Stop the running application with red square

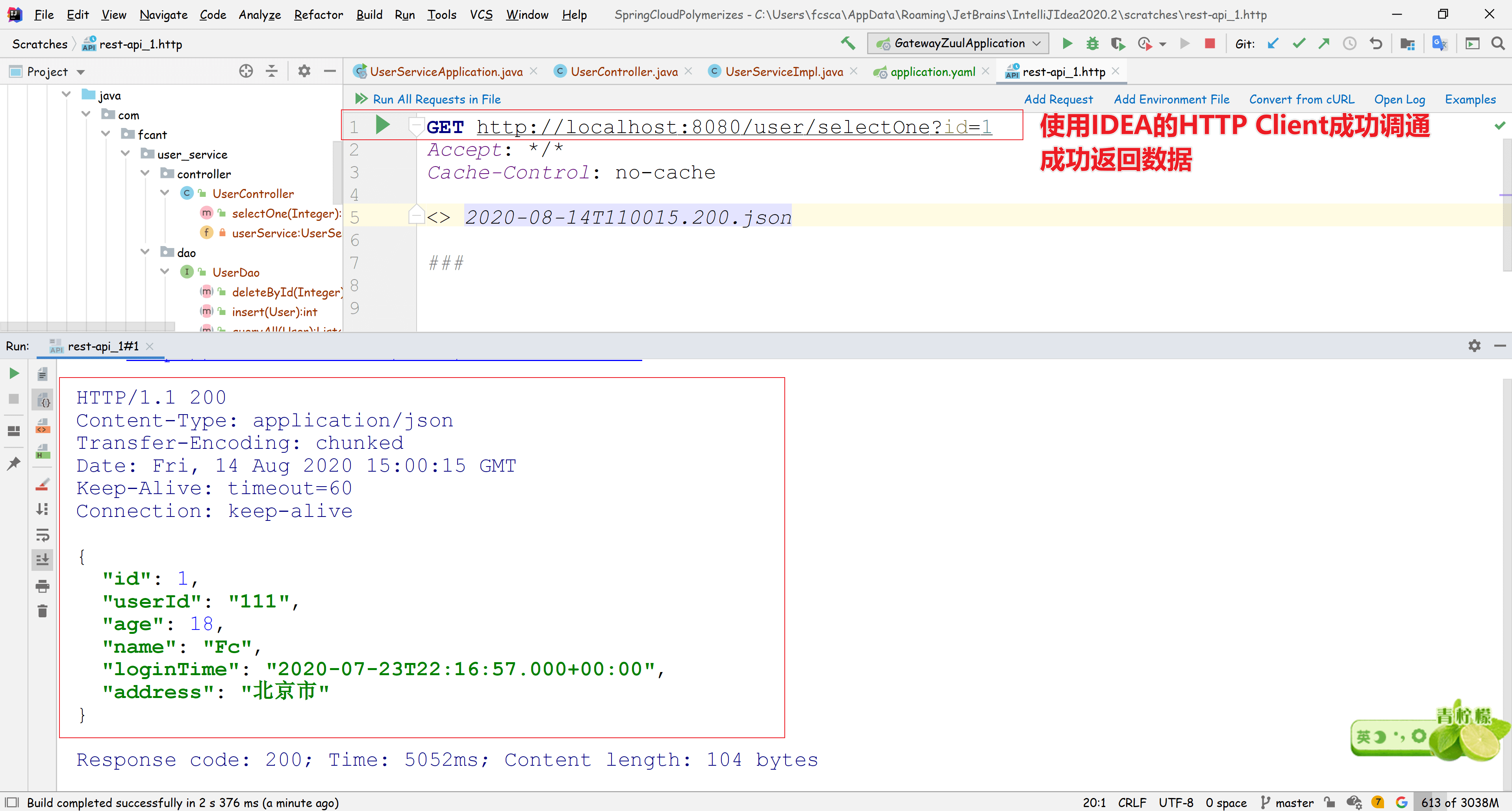click(1209, 43)
